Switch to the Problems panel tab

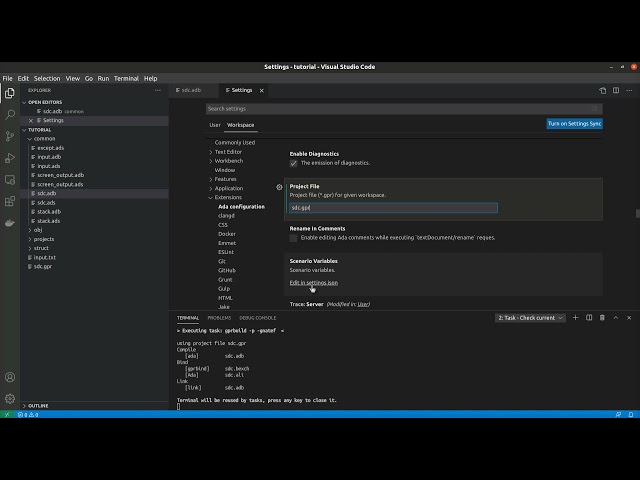pos(219,318)
